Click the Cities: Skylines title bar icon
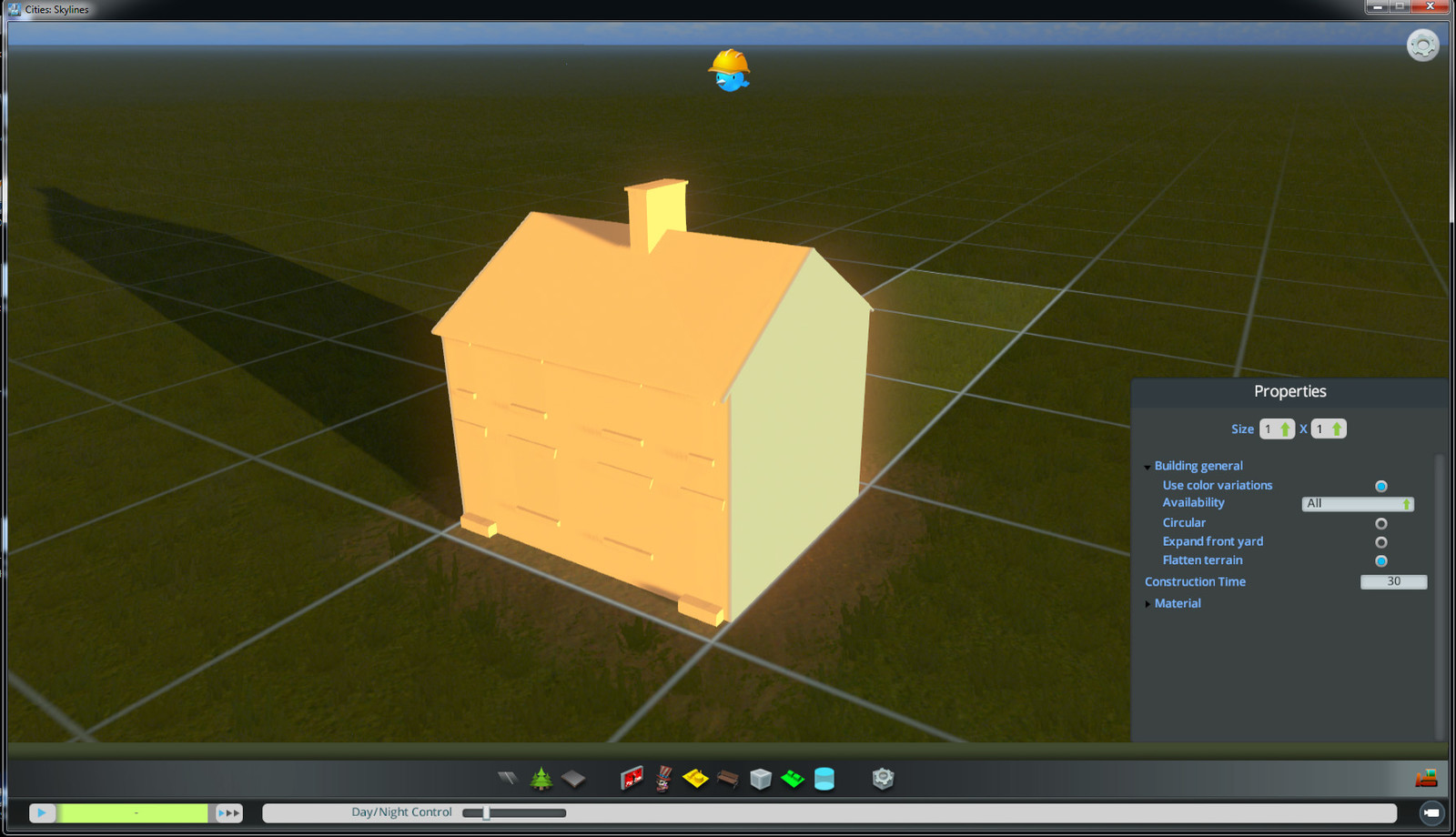 14,9
